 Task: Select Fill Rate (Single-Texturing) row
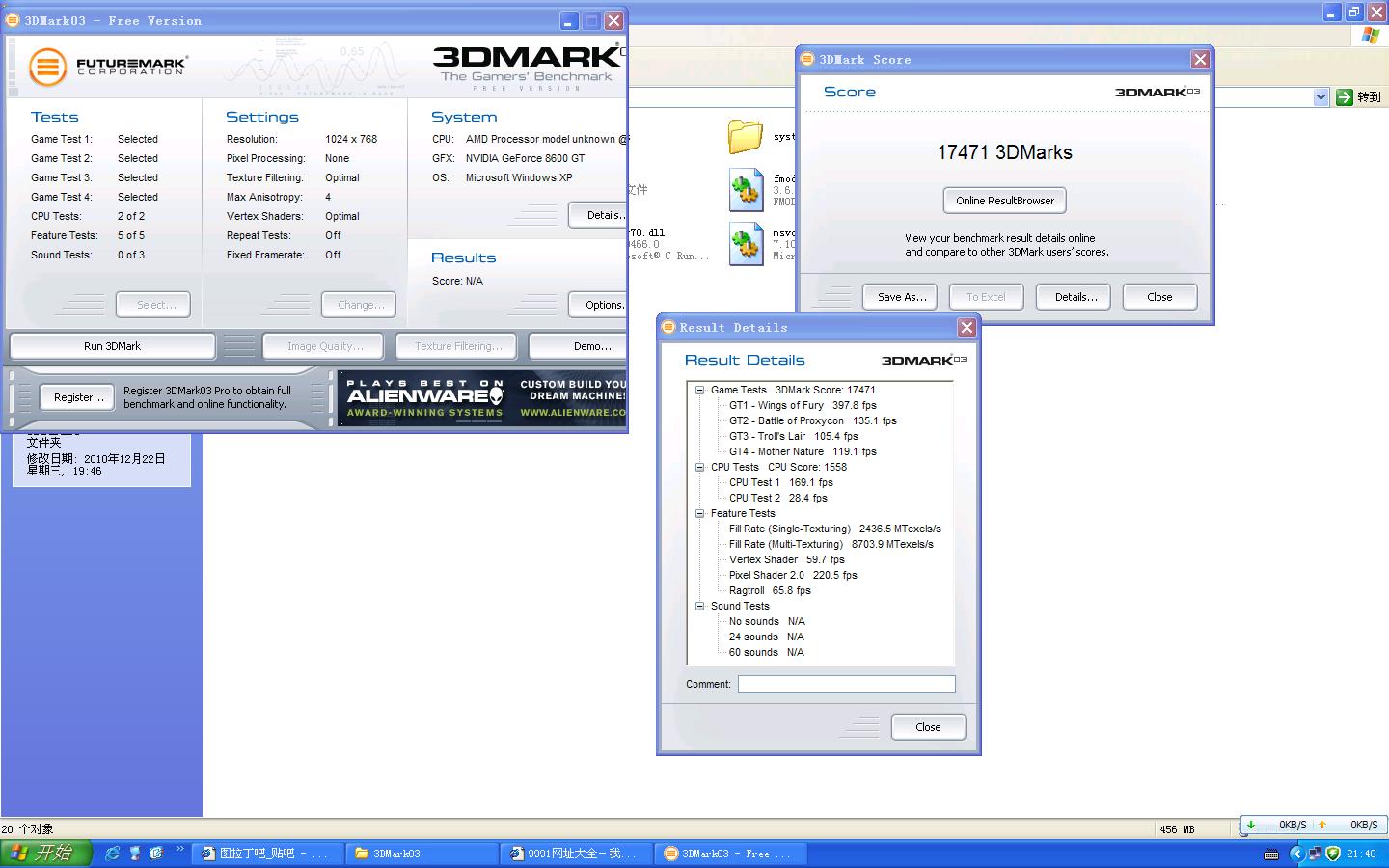pos(834,529)
